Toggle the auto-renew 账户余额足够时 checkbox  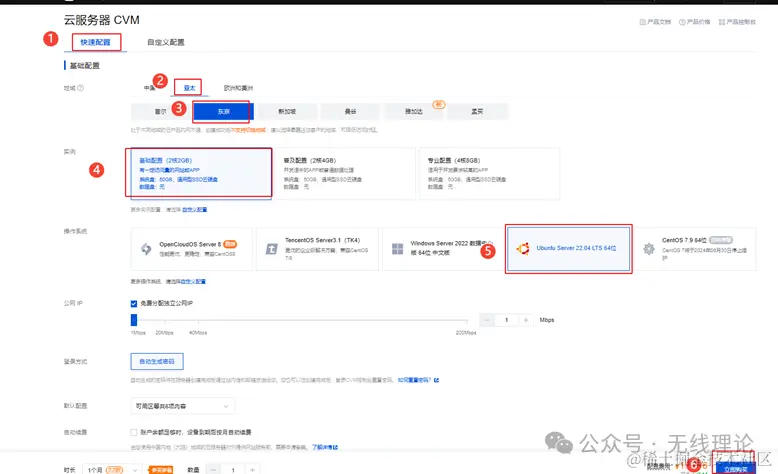(134, 432)
